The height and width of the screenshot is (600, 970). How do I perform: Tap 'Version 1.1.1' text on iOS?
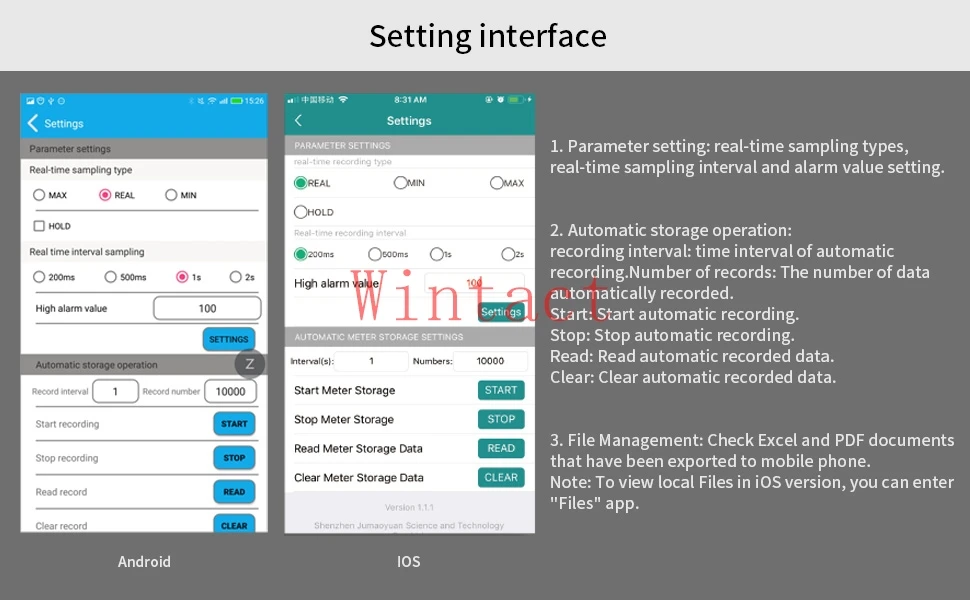(409, 507)
